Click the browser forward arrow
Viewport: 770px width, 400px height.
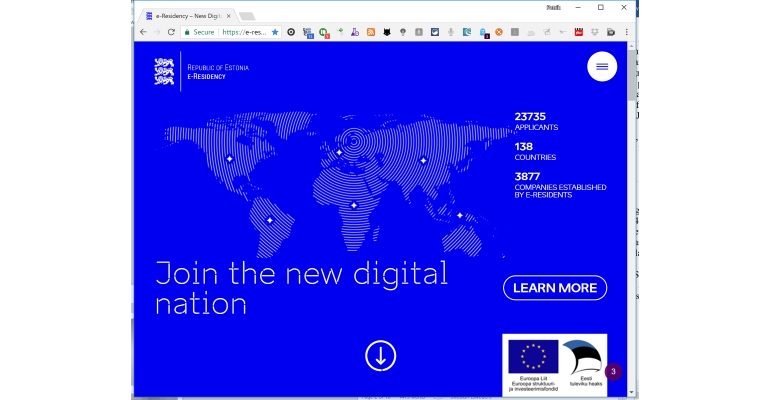(157, 32)
